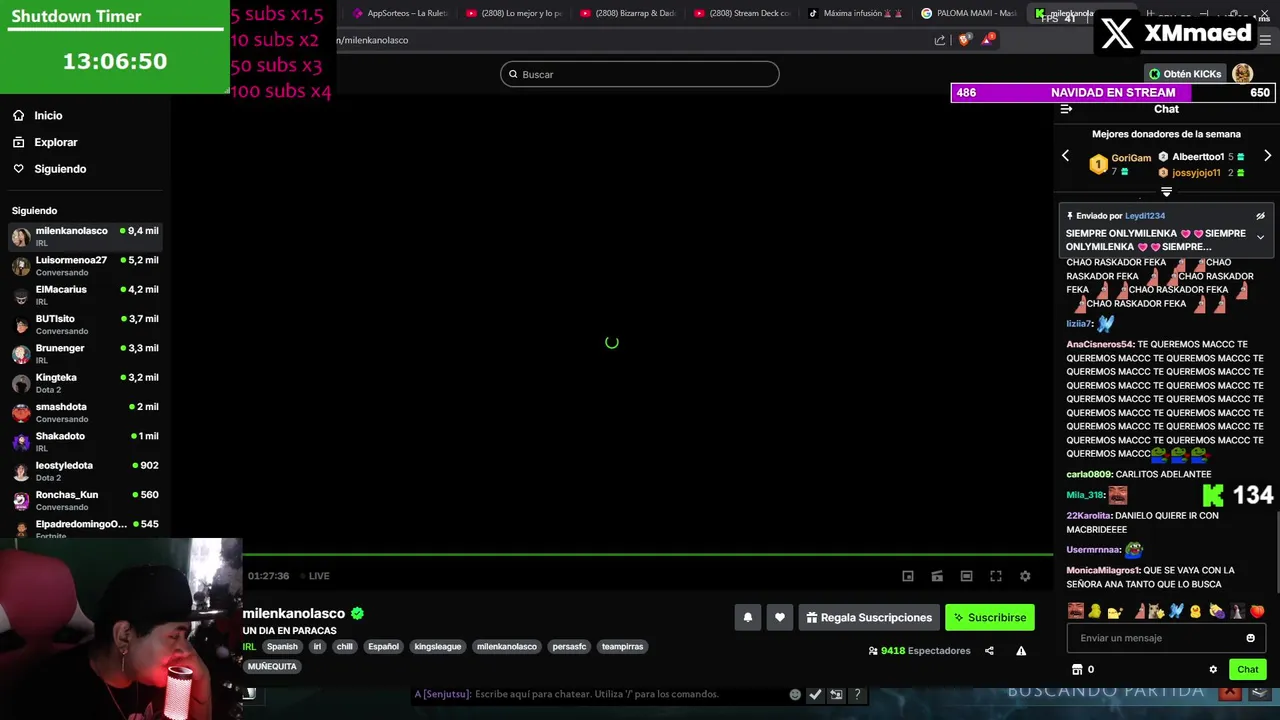Collapse the weekly top donors leaderboard
1280x720 pixels.
coord(1166,191)
